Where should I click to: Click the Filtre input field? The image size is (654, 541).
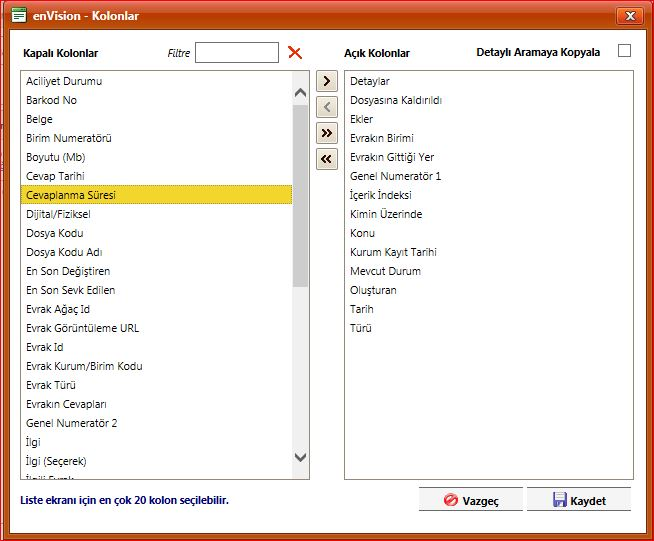(x=237, y=53)
